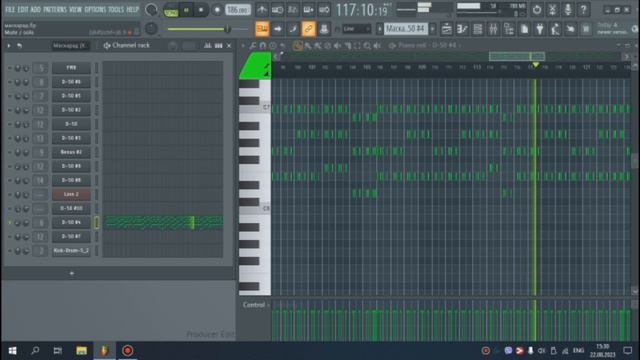Image resolution: width=640 pixels, height=360 pixels.
Task: Click the microphone recording icon at the top right
Action: tap(568, 9)
